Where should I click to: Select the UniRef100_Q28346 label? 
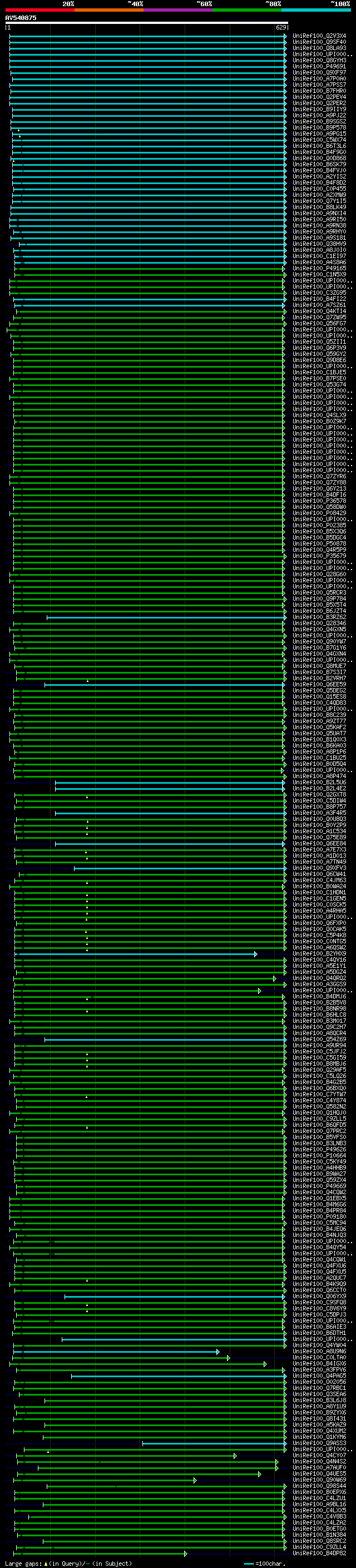[319, 624]
